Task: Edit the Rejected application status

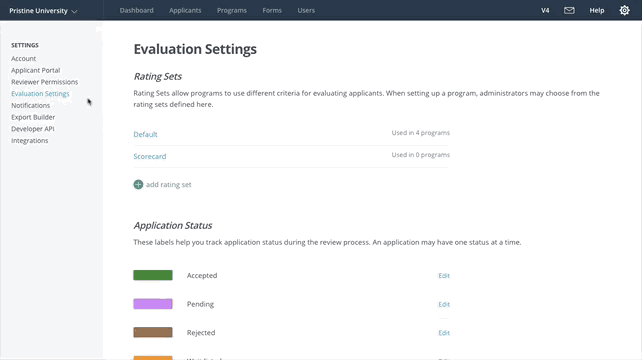Action: (444, 333)
